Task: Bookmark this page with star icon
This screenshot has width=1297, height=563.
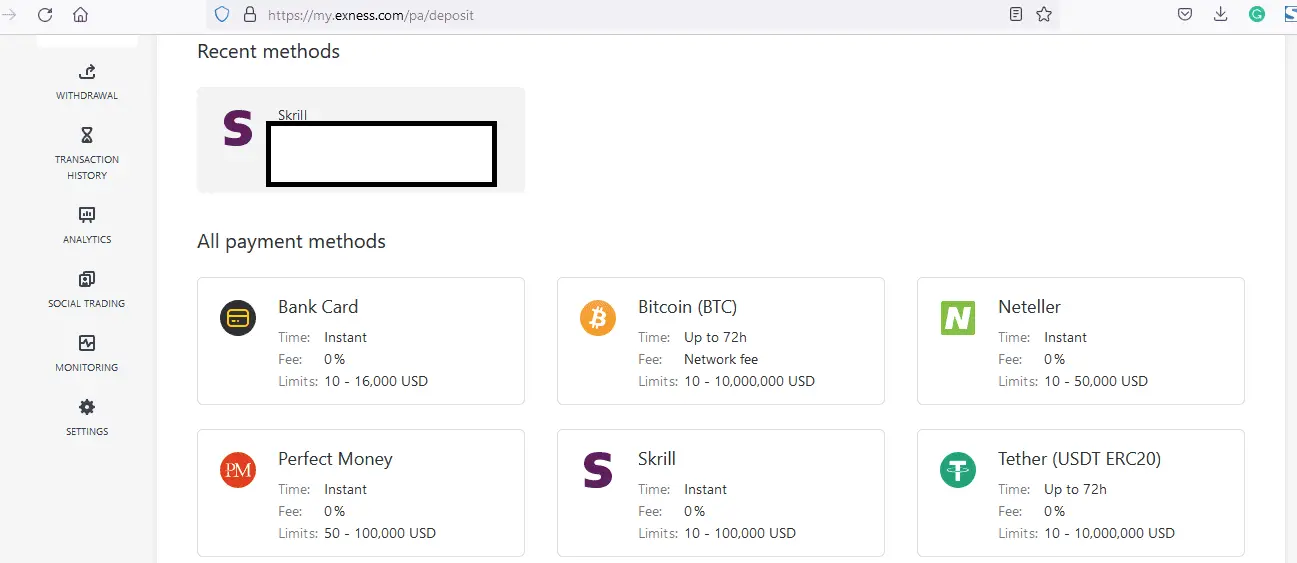Action: click(x=1044, y=15)
